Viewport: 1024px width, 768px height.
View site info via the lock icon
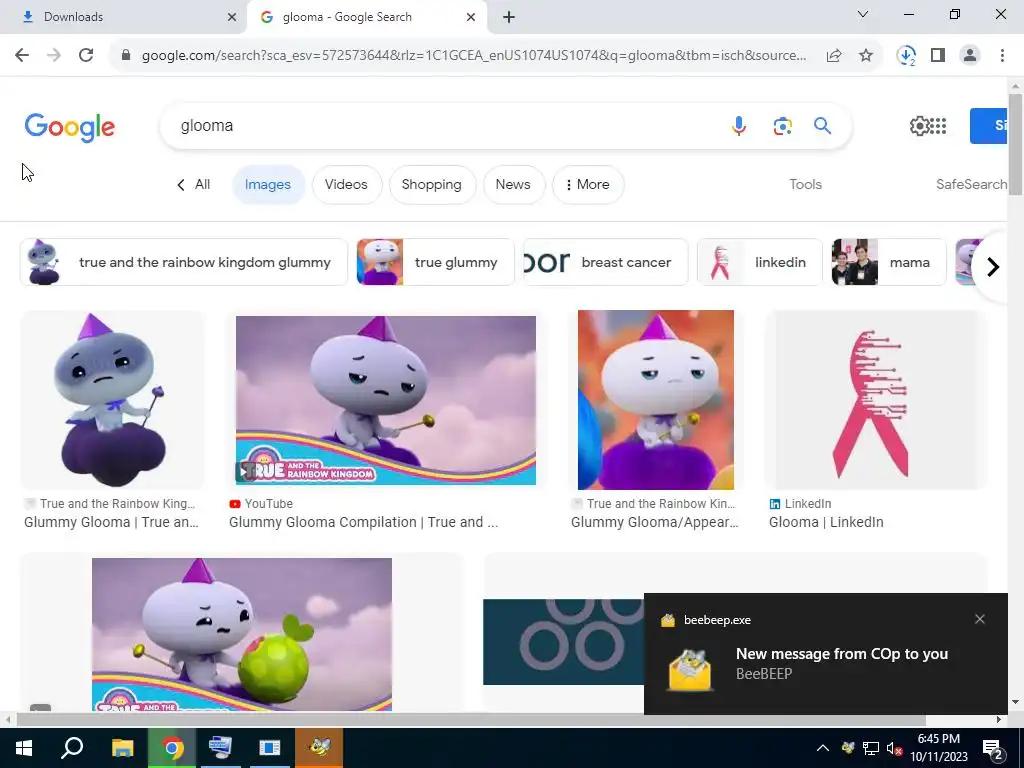point(126,56)
